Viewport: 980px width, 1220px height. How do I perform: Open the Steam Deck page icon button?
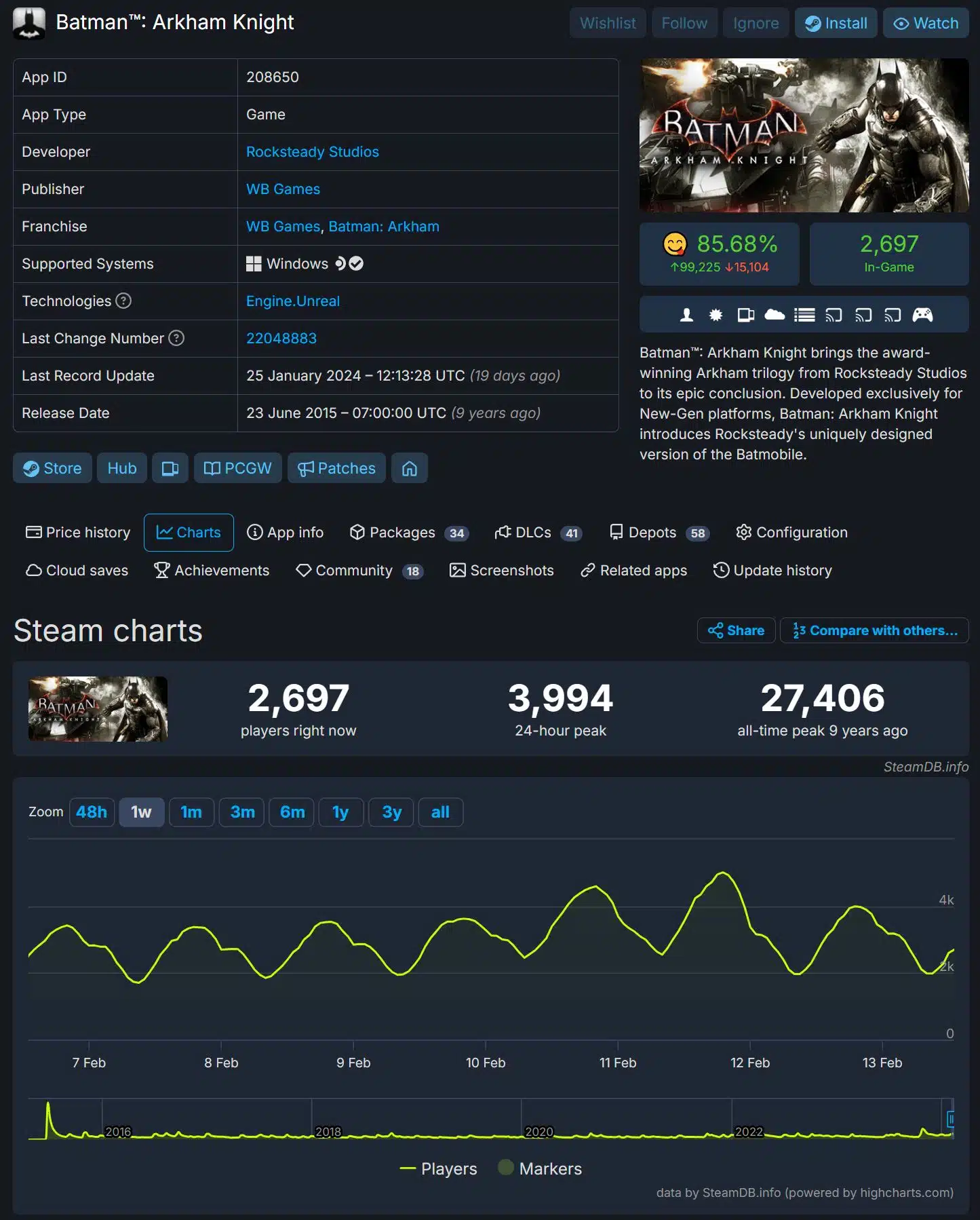[x=170, y=468]
